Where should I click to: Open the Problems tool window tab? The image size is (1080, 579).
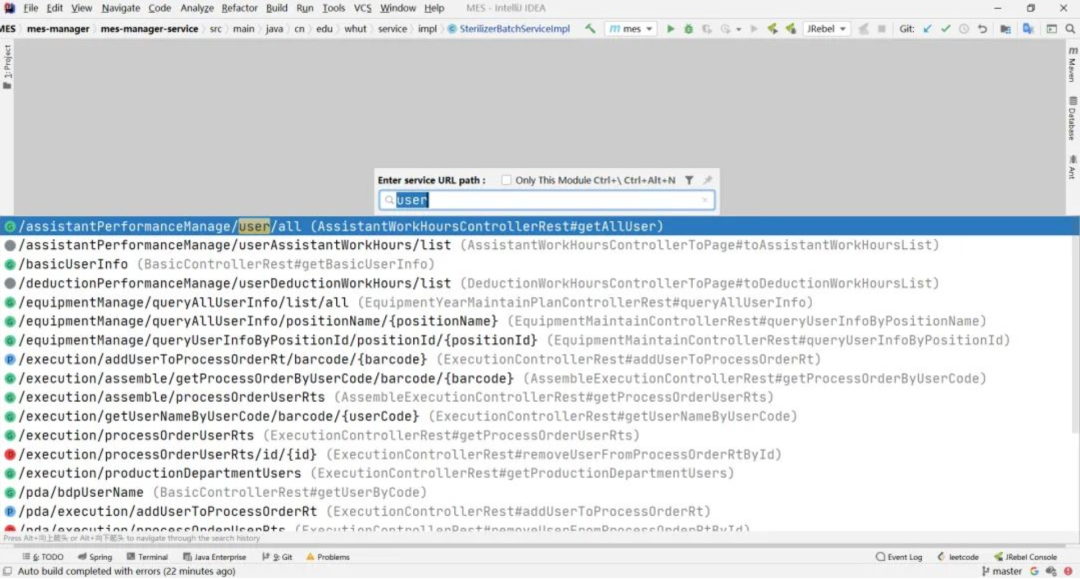[x=328, y=557]
